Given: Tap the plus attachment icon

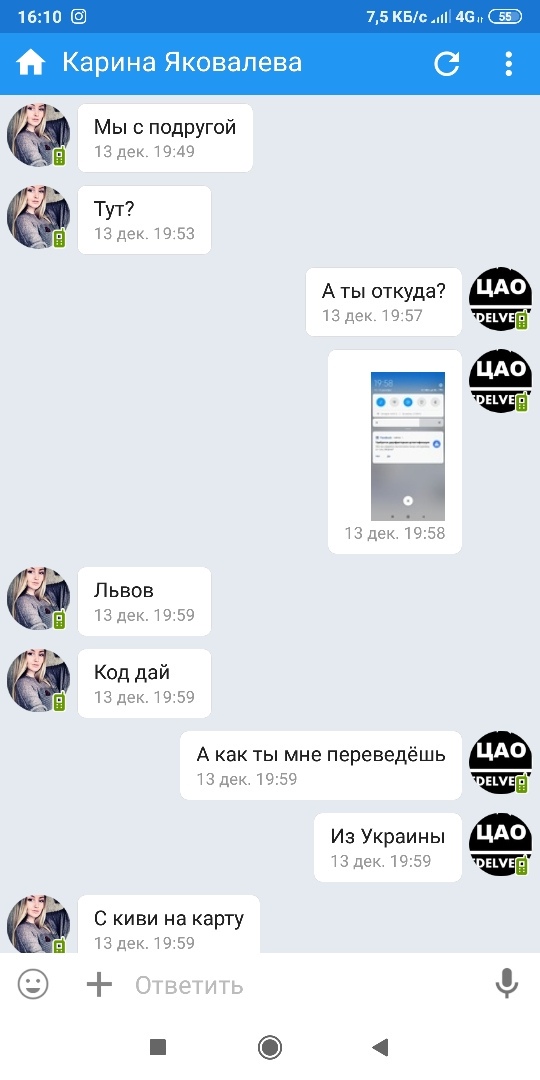Looking at the screenshot, I should tap(99, 984).
